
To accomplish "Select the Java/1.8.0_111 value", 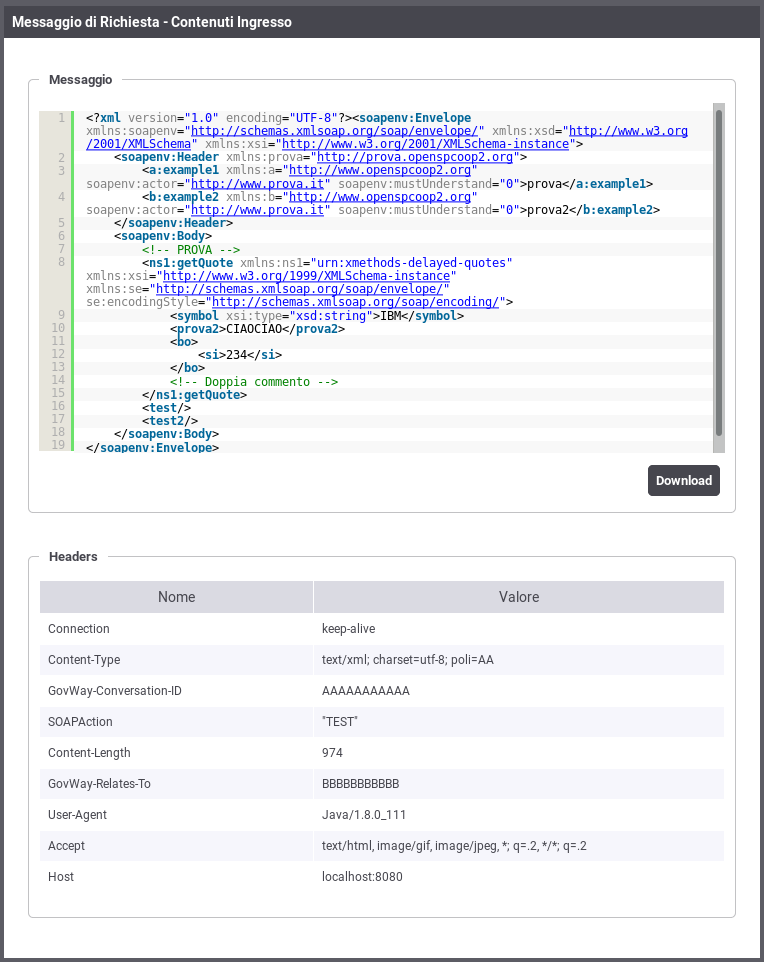I will pyautogui.click(x=364, y=815).
